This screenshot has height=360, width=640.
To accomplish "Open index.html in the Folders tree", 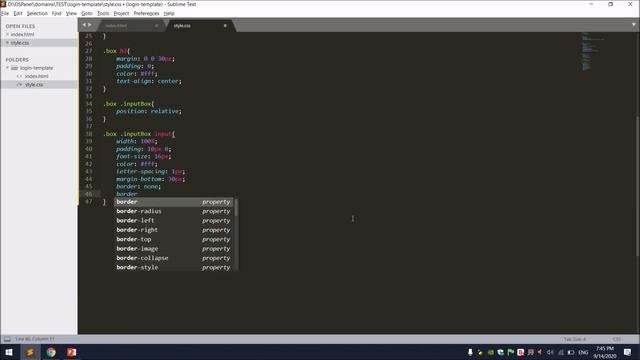I will pyautogui.click(x=37, y=76).
